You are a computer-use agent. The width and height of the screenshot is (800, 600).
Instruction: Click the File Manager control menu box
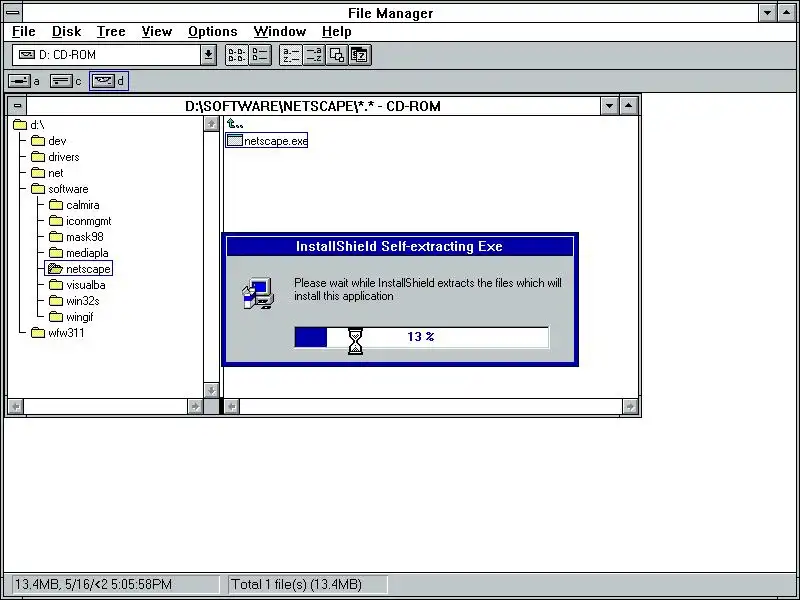[12, 13]
